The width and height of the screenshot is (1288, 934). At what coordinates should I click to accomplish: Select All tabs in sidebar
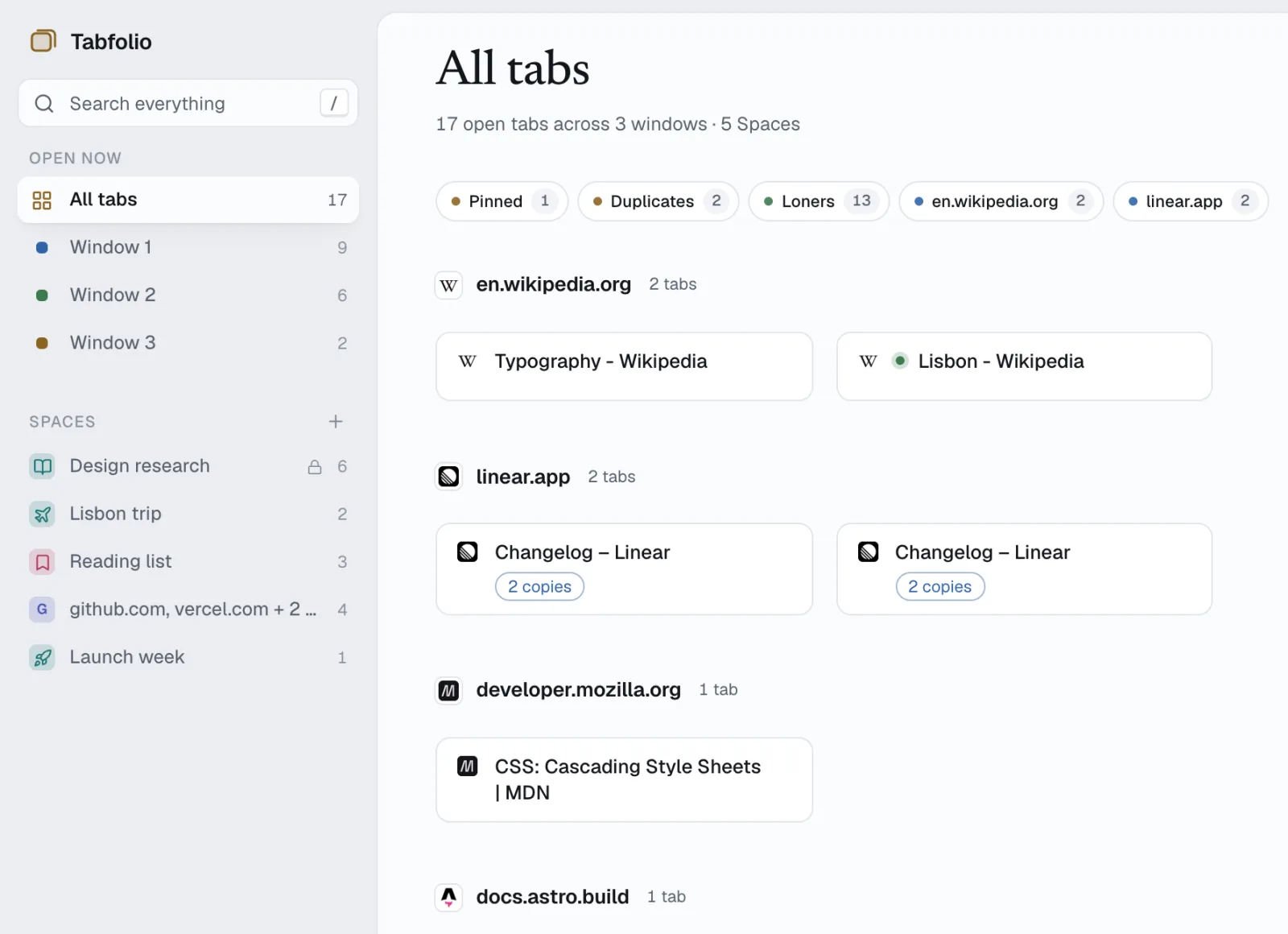[x=188, y=200]
